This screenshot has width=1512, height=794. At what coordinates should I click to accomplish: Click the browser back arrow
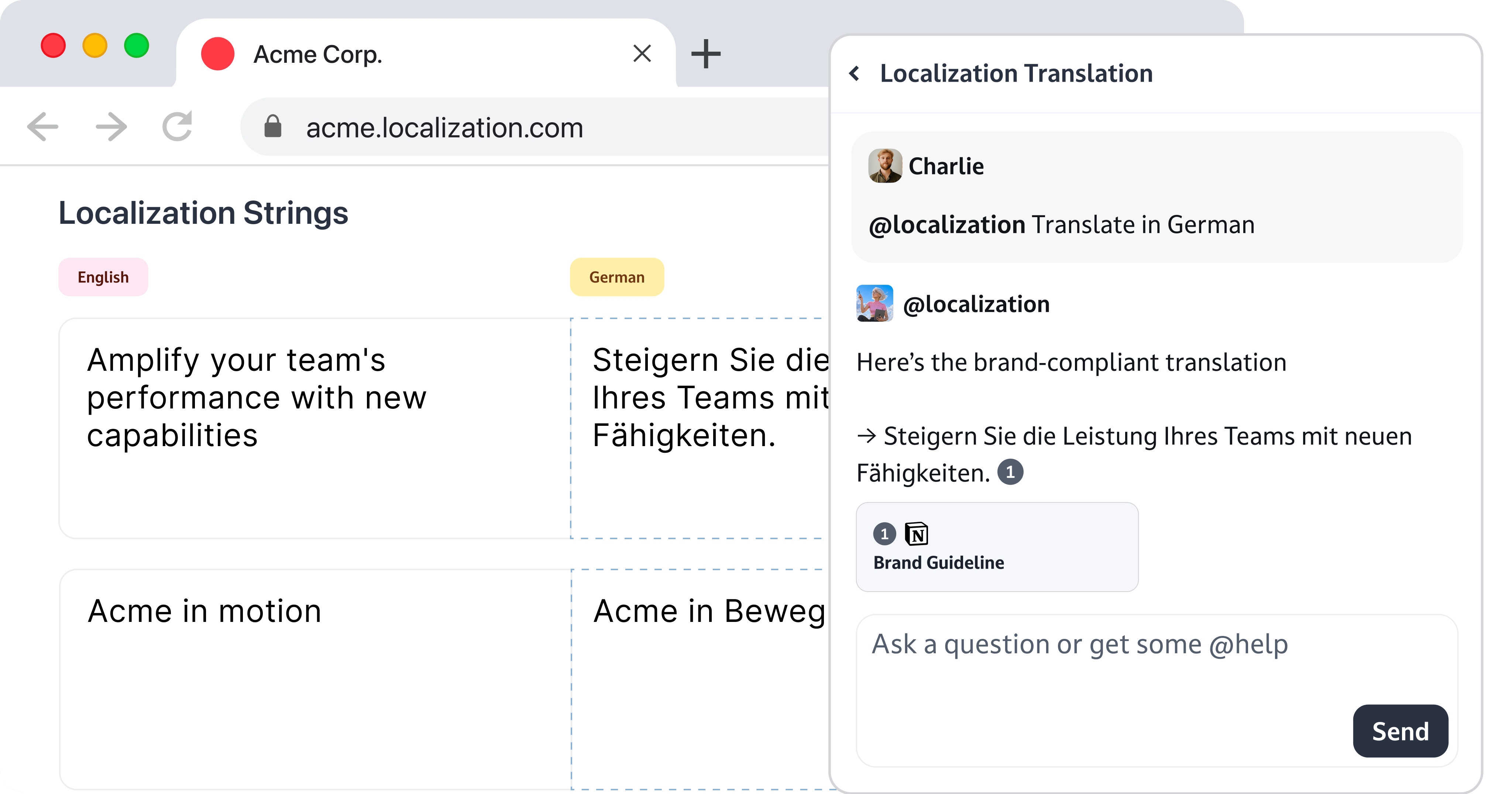[43, 127]
